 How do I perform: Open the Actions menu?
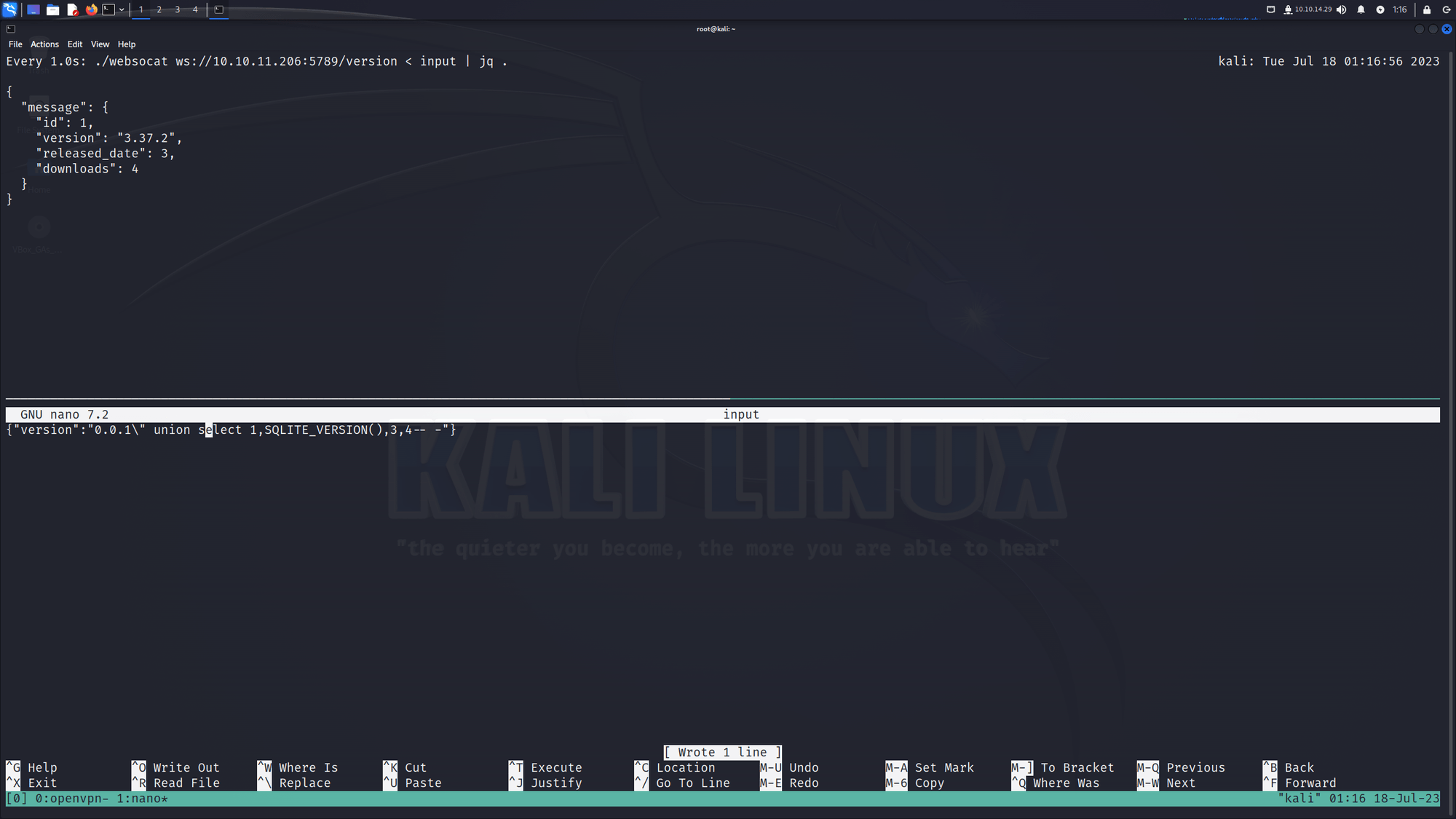44,44
